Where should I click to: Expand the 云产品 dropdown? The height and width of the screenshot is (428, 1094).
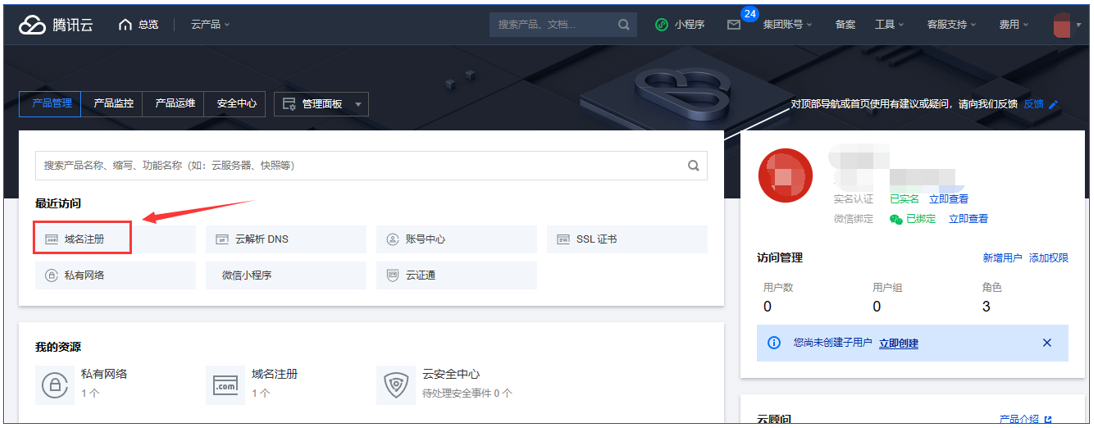click(210, 25)
